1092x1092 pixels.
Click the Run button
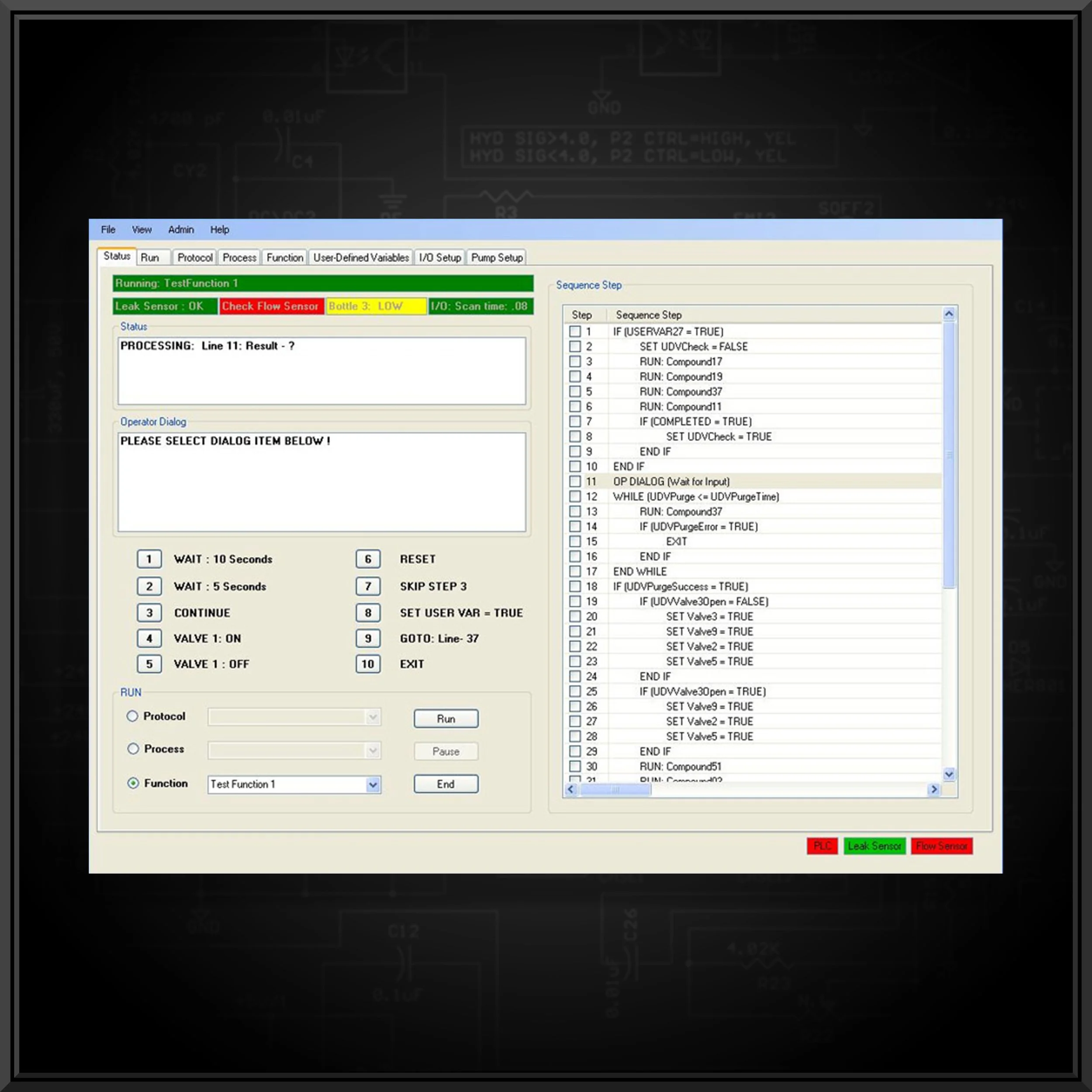[446, 719]
